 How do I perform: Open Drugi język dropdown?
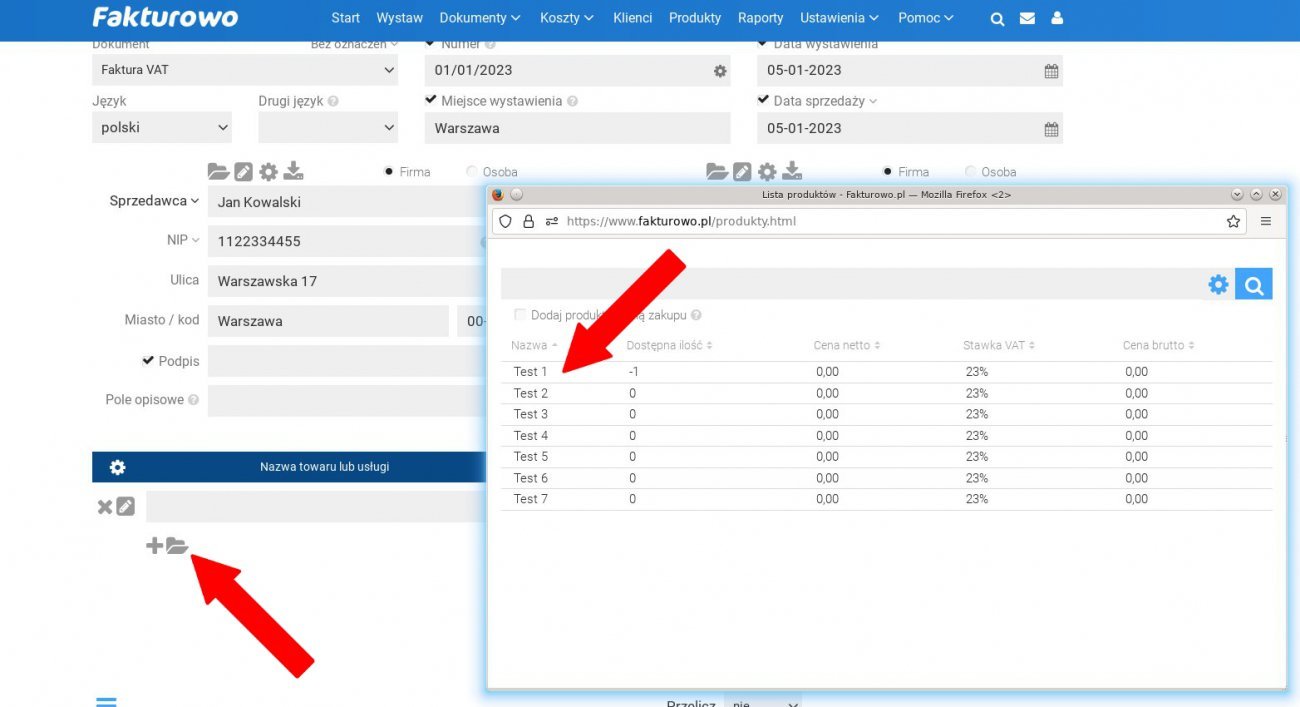(x=328, y=128)
